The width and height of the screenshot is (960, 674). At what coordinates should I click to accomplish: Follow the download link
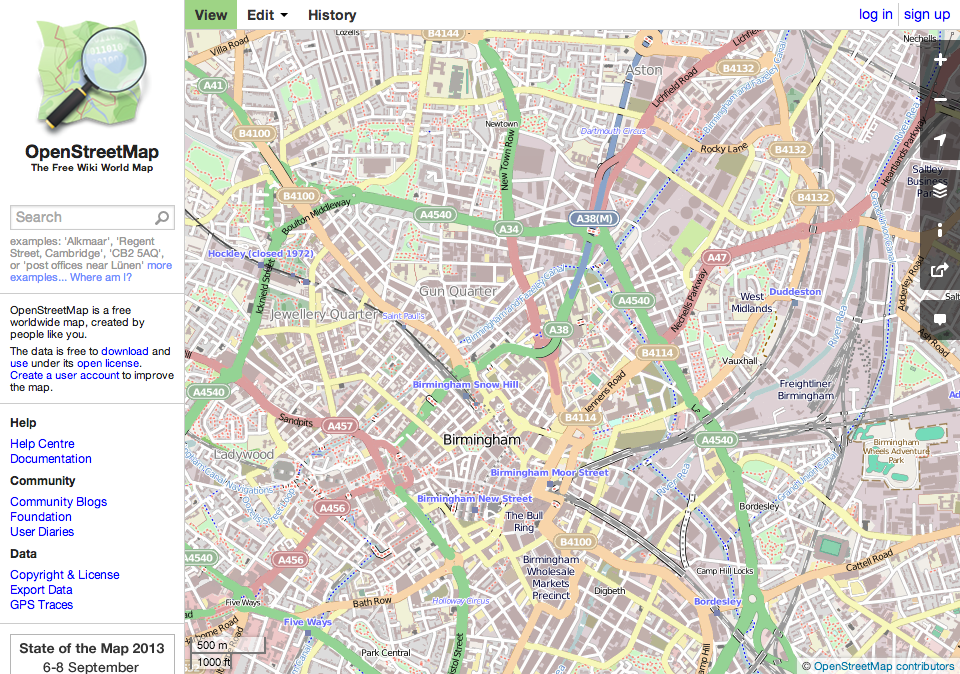(x=125, y=351)
